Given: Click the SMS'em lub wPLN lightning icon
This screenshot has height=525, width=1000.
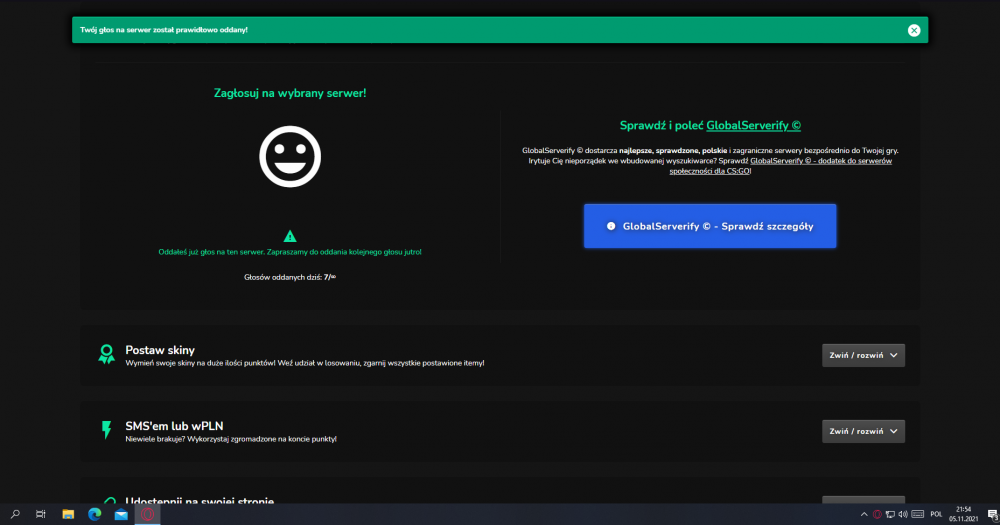Looking at the screenshot, I should pos(107,430).
